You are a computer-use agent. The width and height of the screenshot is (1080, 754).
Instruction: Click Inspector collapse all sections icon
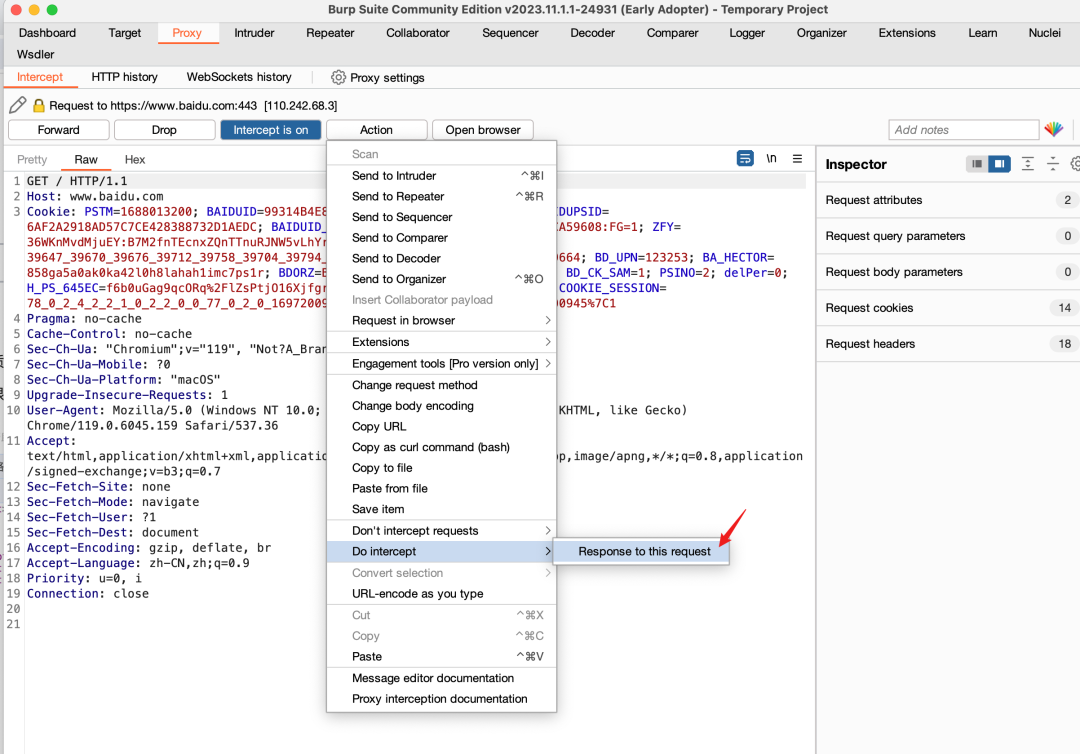(1052, 164)
